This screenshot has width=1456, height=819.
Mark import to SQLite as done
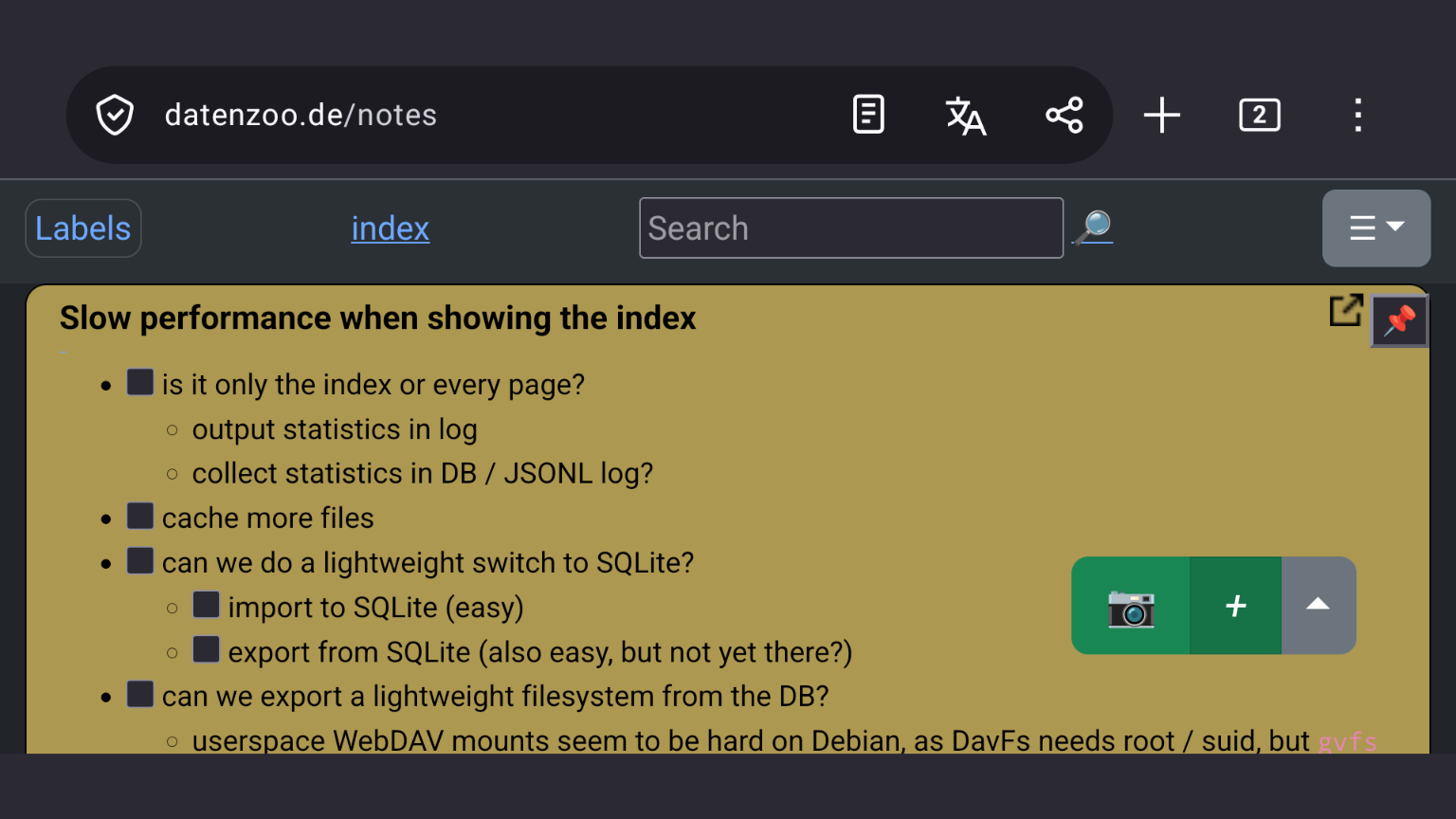click(206, 604)
